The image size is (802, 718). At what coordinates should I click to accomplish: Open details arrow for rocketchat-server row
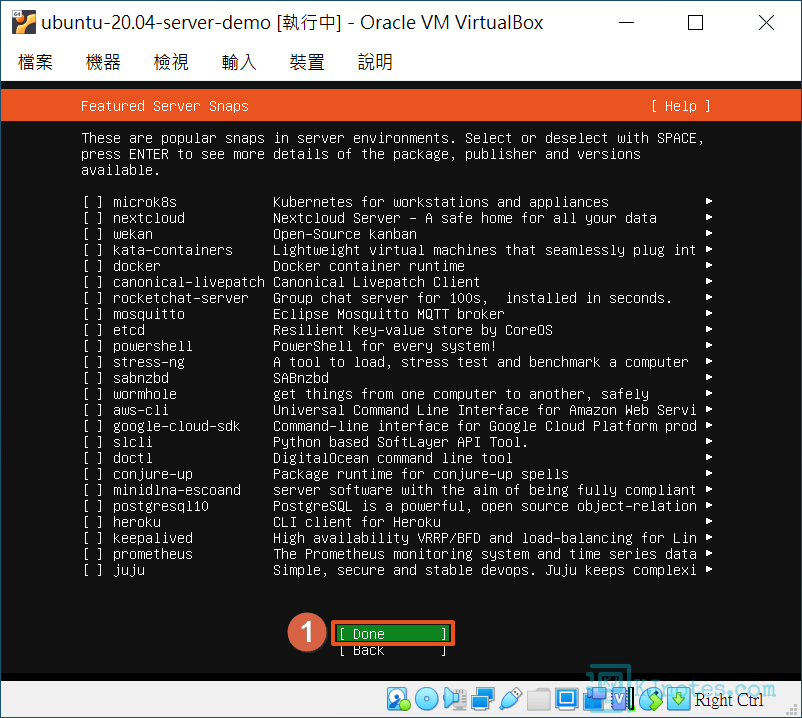tap(709, 298)
